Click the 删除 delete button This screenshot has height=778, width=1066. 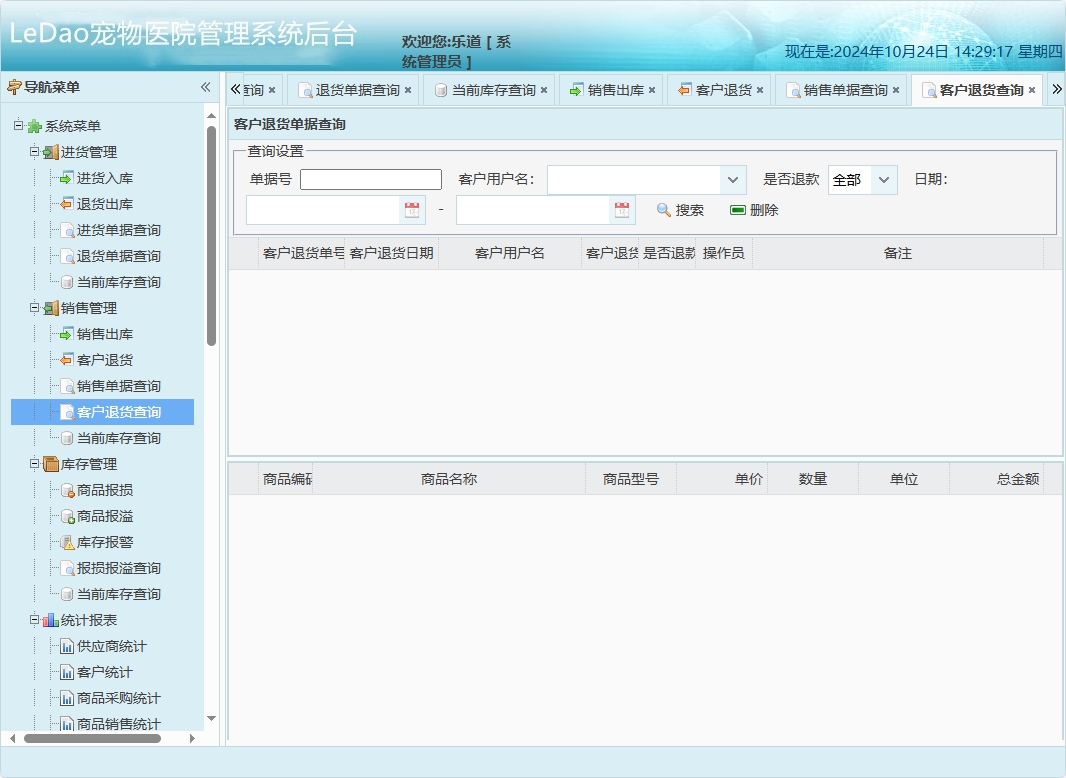click(x=755, y=210)
